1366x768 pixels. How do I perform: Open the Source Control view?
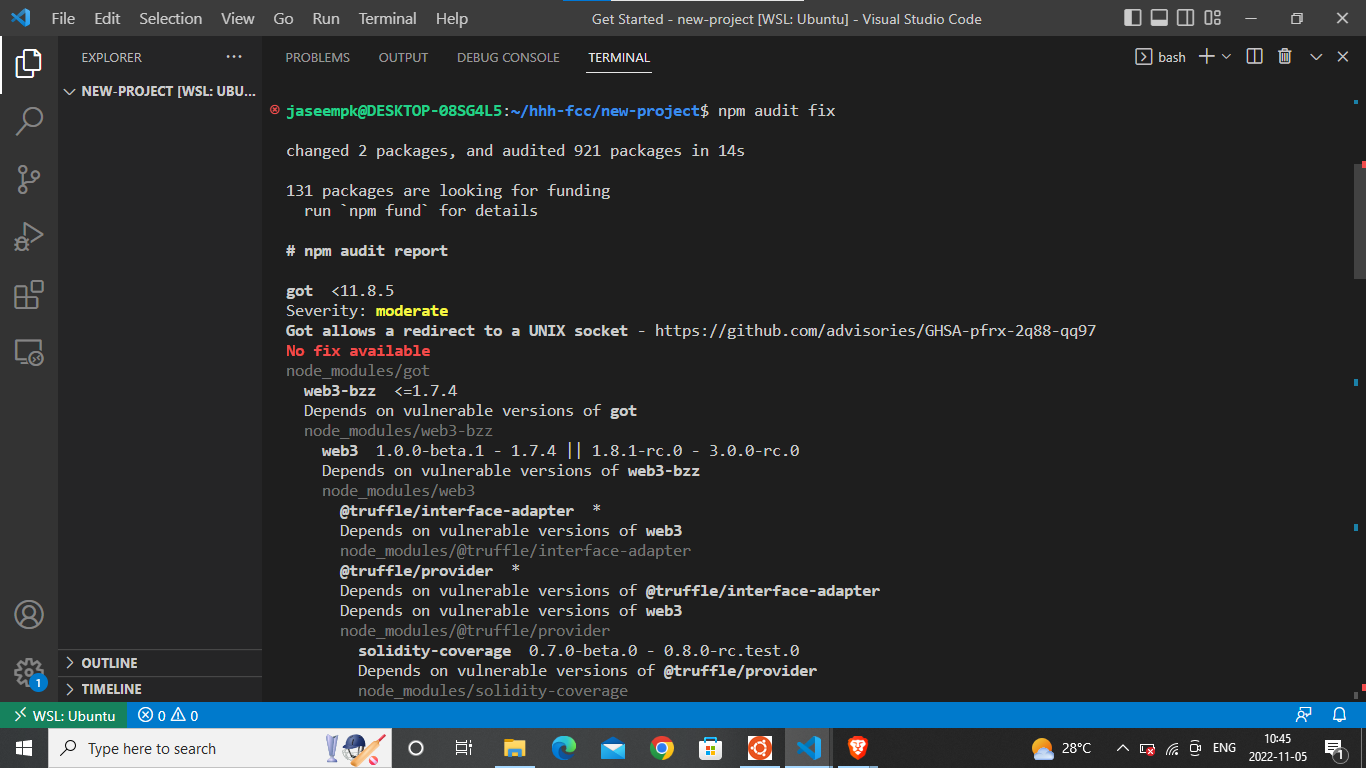click(29, 179)
